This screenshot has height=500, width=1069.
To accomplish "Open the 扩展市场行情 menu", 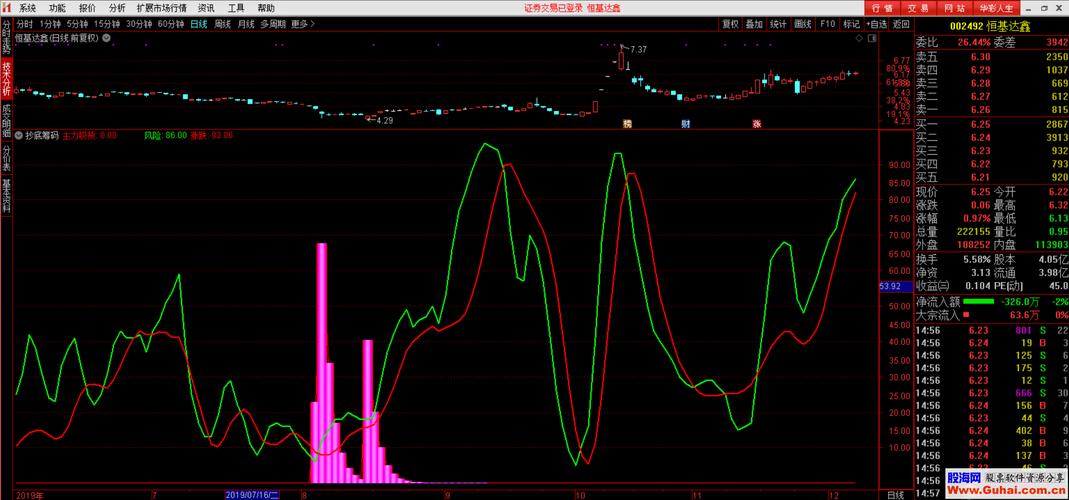I will point(162,8).
